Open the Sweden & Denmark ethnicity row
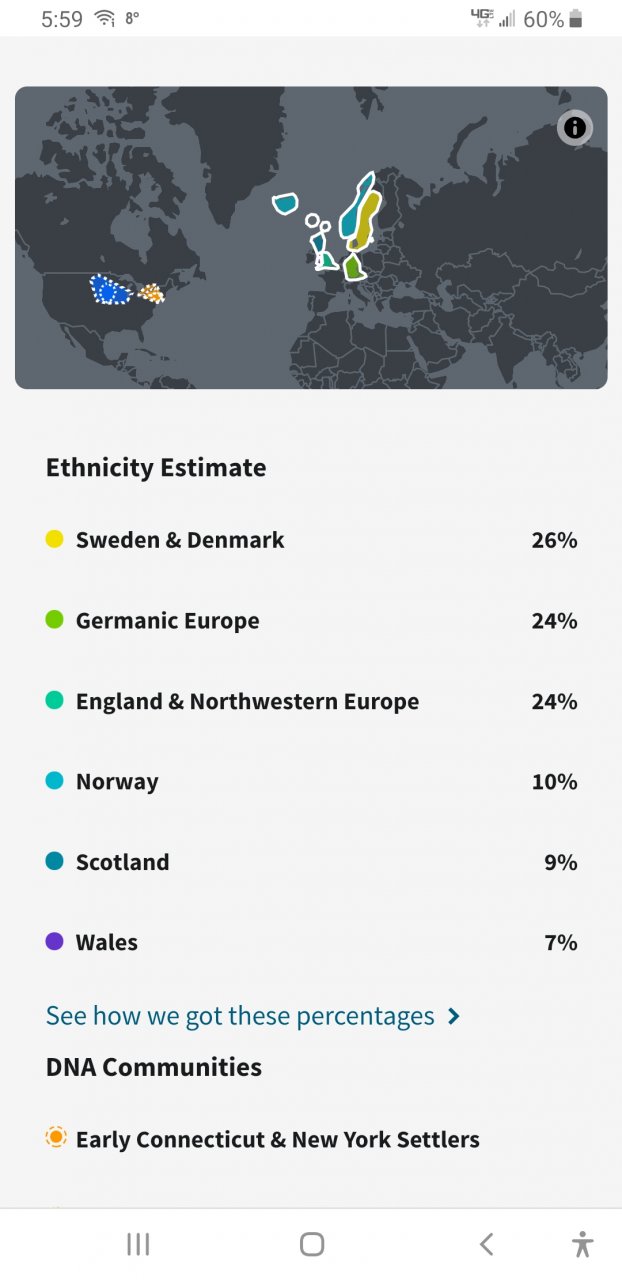The width and height of the screenshot is (622, 1280). [311, 540]
